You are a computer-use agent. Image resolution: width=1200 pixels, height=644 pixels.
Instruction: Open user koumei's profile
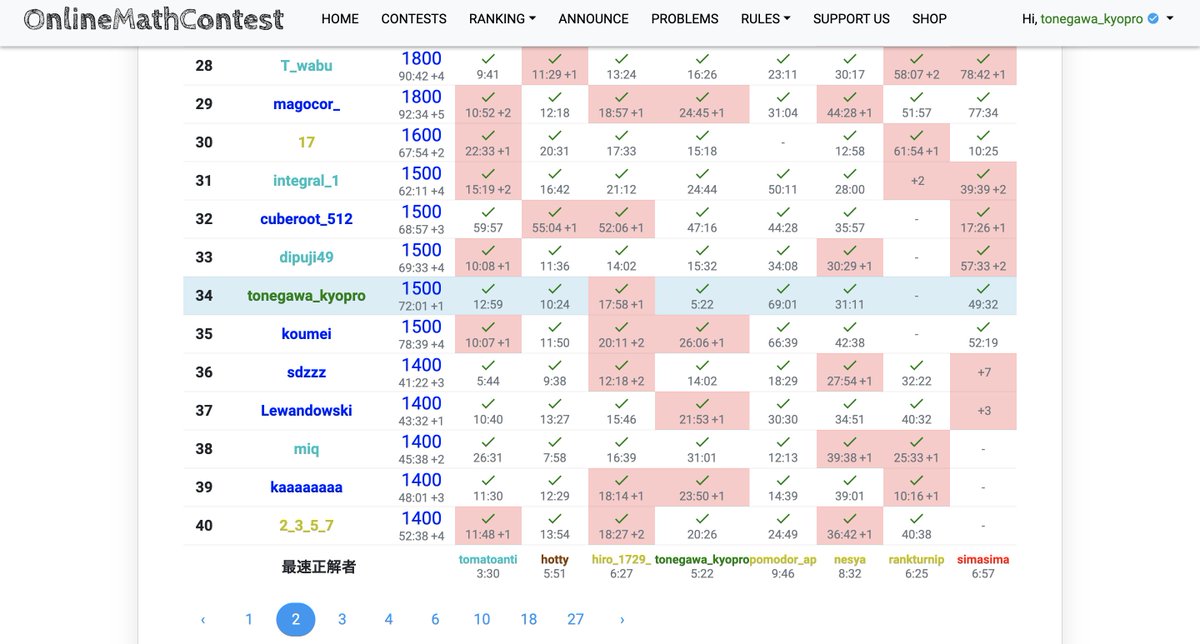(306, 334)
